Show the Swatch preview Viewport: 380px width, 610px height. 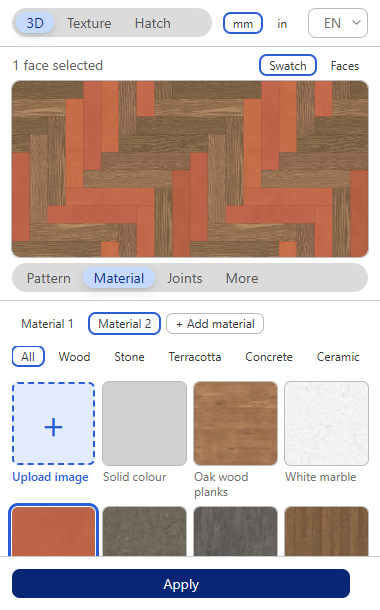(287, 65)
